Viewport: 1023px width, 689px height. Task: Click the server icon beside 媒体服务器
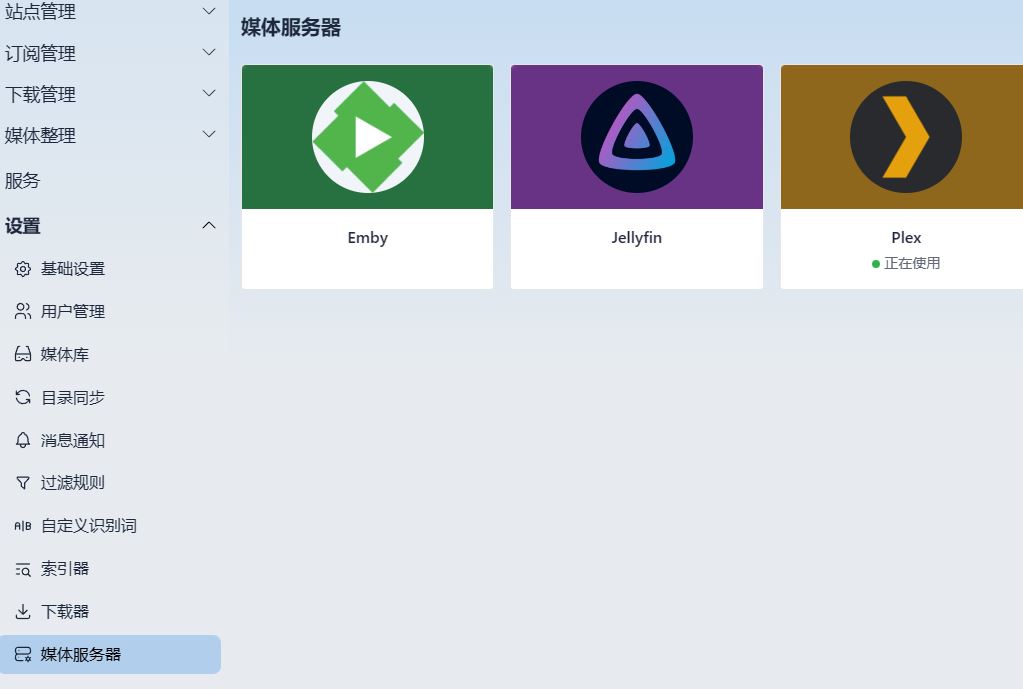tap(23, 654)
